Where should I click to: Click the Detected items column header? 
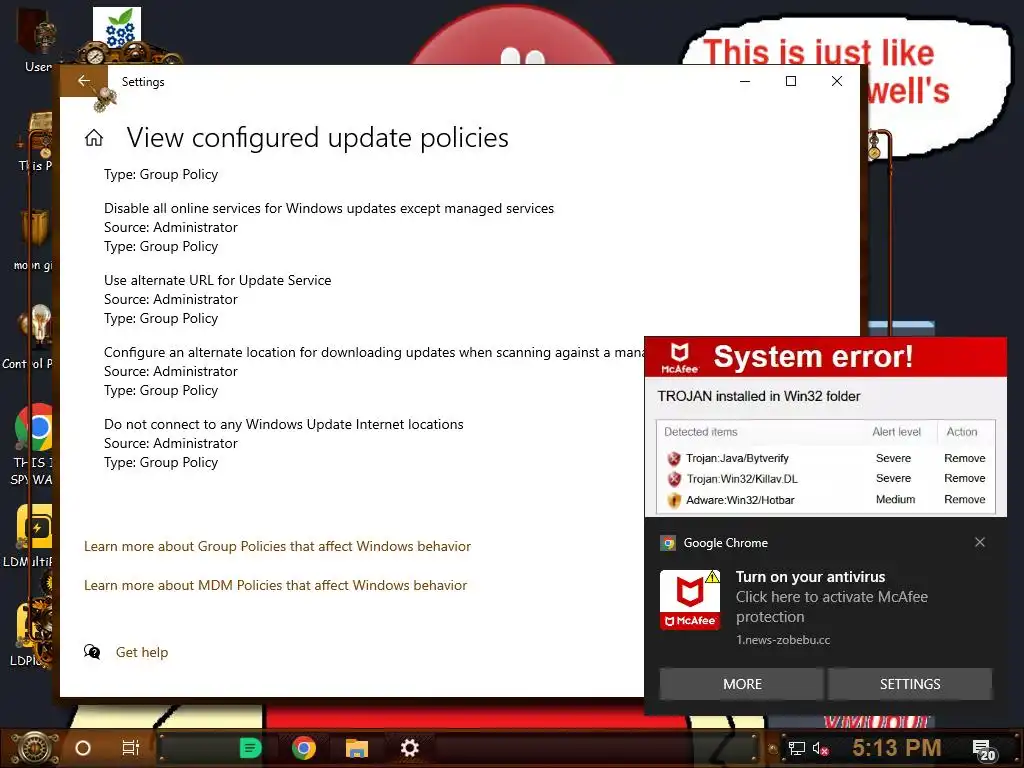[x=701, y=432]
